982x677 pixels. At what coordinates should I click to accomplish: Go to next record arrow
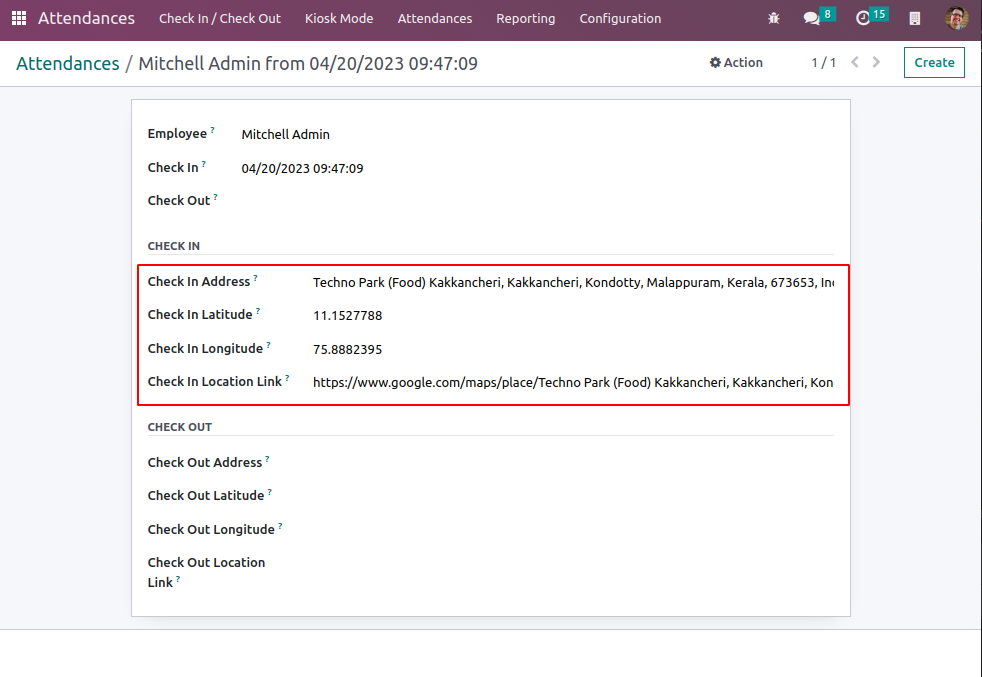(x=876, y=62)
